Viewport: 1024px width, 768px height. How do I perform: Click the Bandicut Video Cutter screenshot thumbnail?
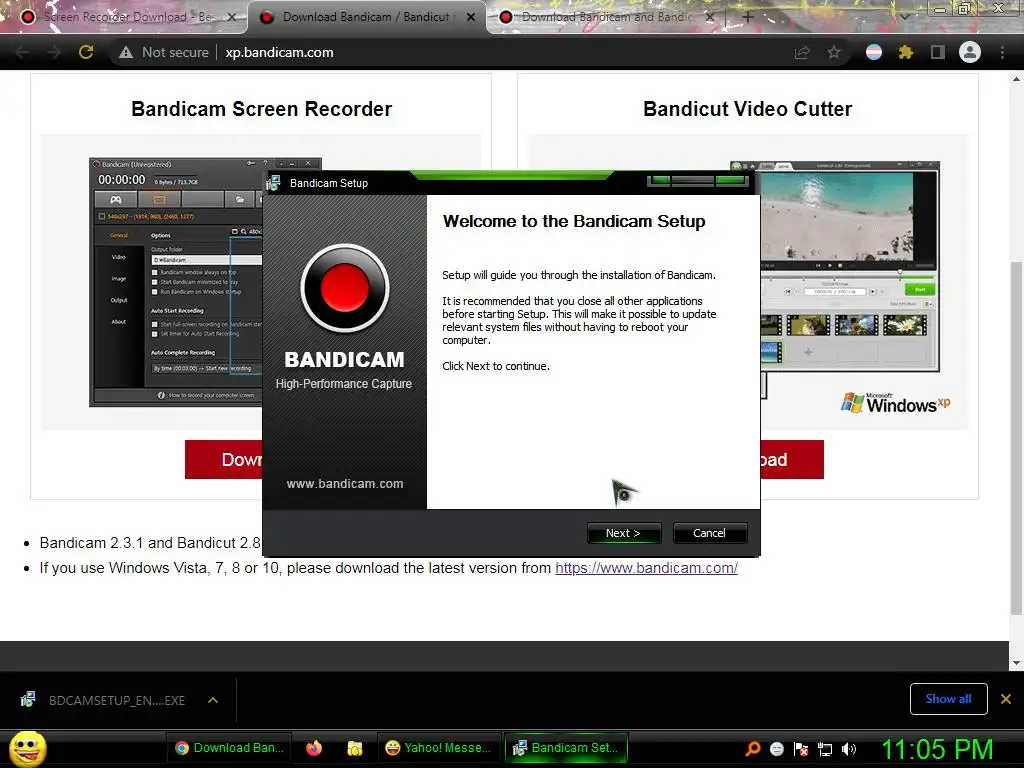coord(850,266)
